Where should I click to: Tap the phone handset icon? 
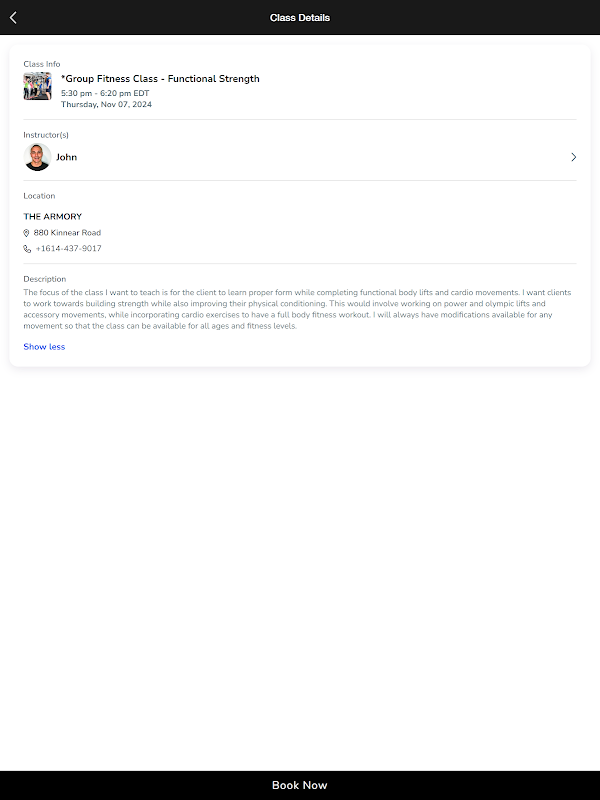(27, 249)
